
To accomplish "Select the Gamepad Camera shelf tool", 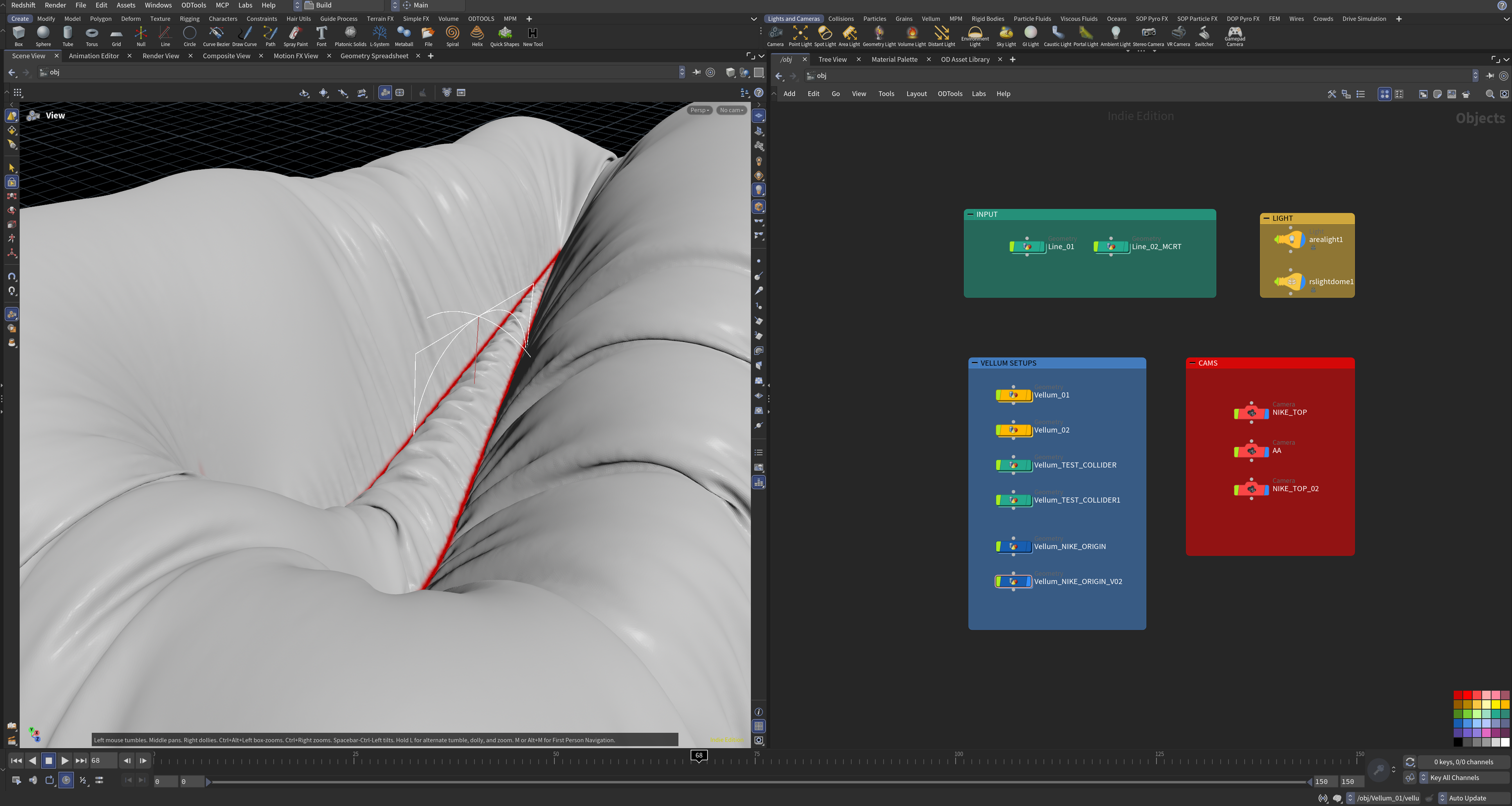I will [1234, 36].
